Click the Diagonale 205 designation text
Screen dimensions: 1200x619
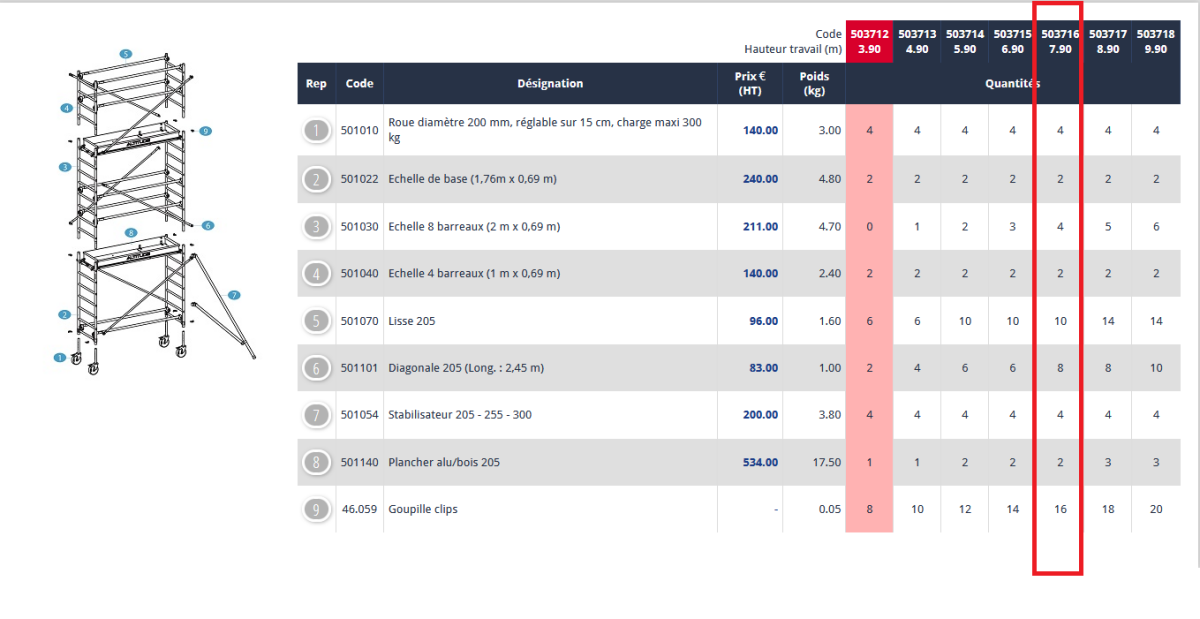[466, 368]
